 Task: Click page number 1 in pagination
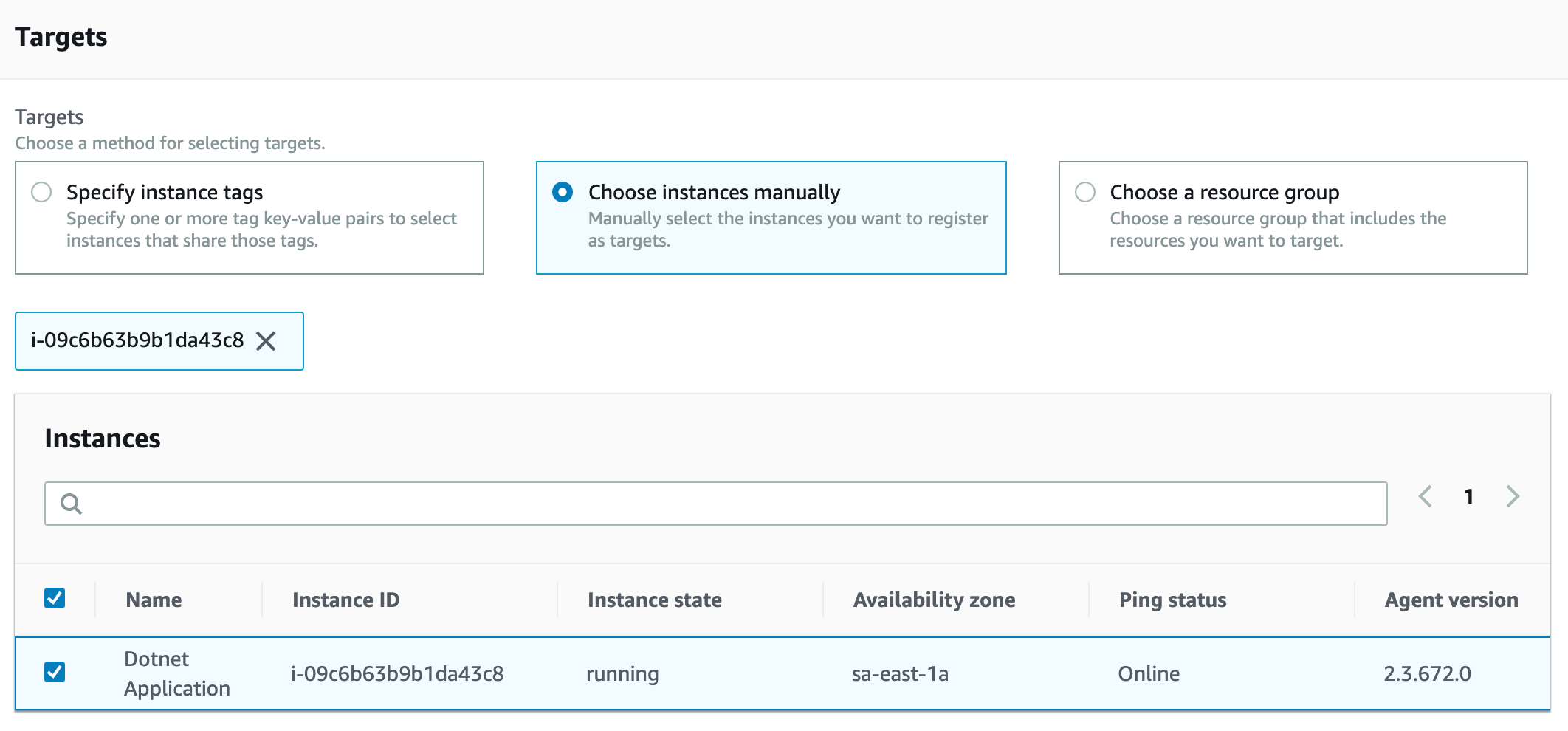pos(1469,496)
